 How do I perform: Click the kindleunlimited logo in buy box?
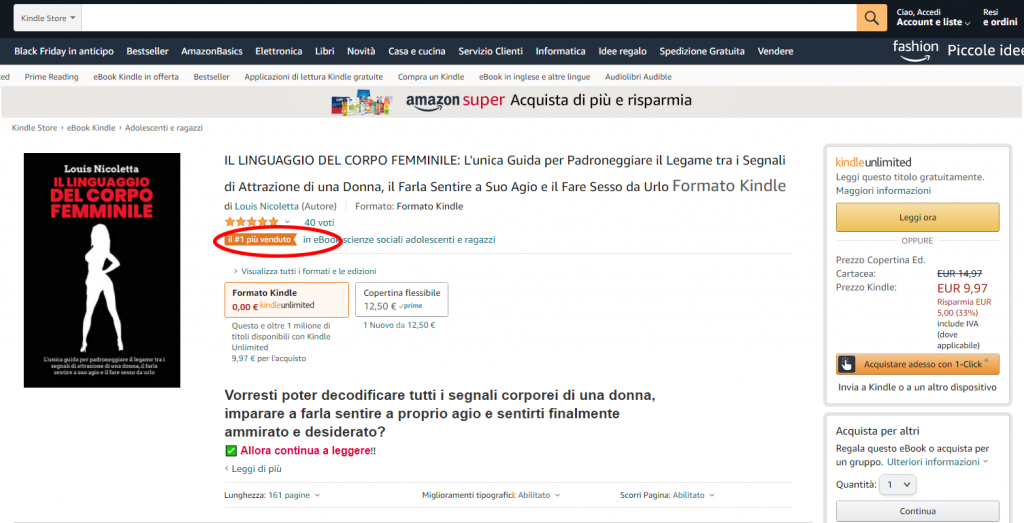point(873,162)
